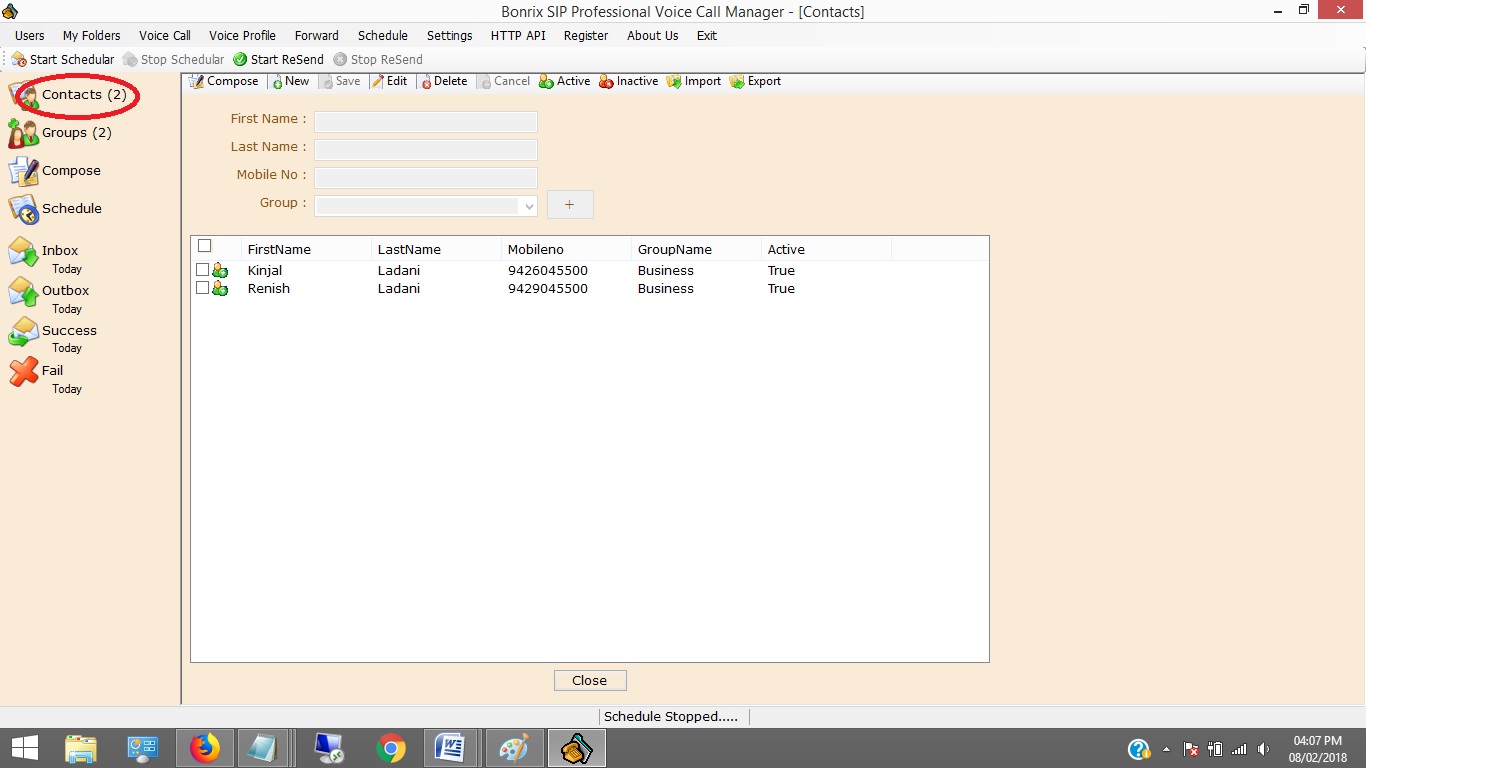Sort by GroupName column header

click(x=696, y=249)
